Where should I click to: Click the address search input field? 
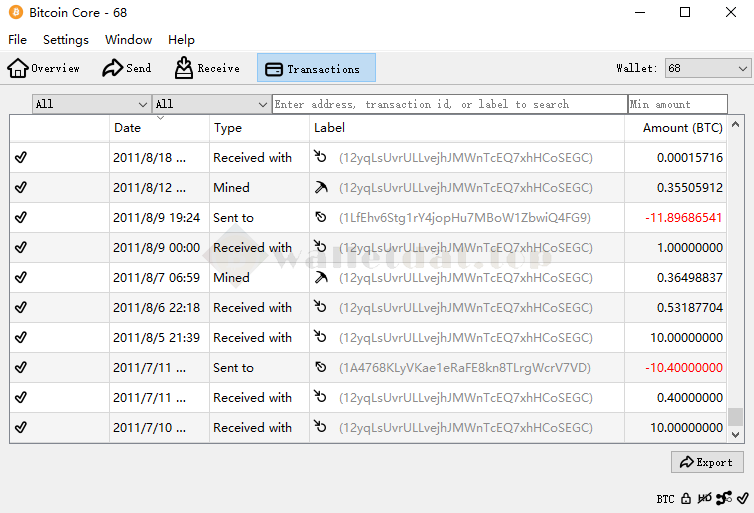tap(449, 104)
